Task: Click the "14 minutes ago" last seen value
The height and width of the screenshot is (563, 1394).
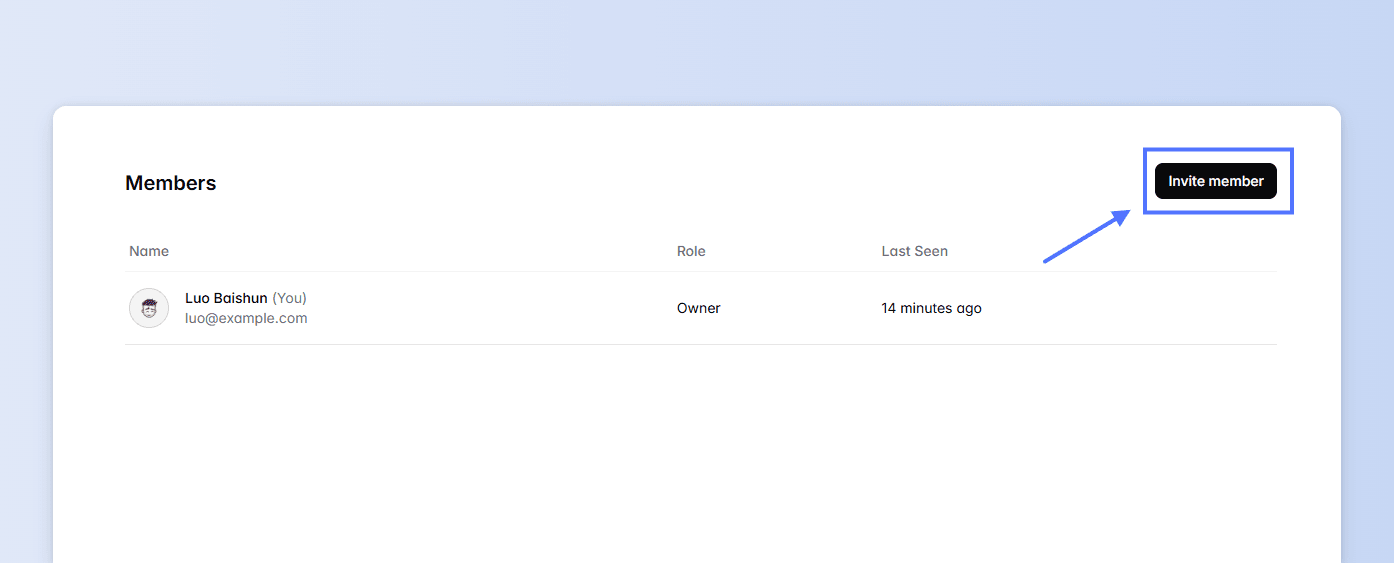Action: click(x=931, y=308)
